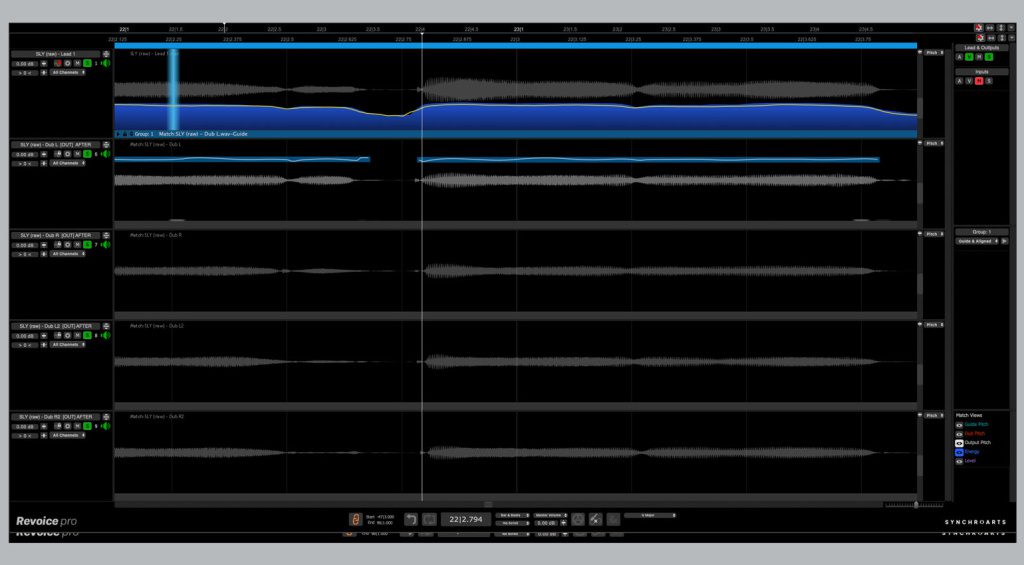The image size is (1024, 565).
Task: Mute the SLY (raw) - Lead 1 track
Action: (x=77, y=63)
